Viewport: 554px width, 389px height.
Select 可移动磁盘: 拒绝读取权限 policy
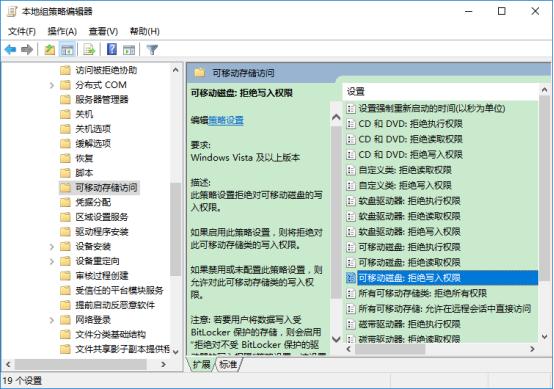409,263
